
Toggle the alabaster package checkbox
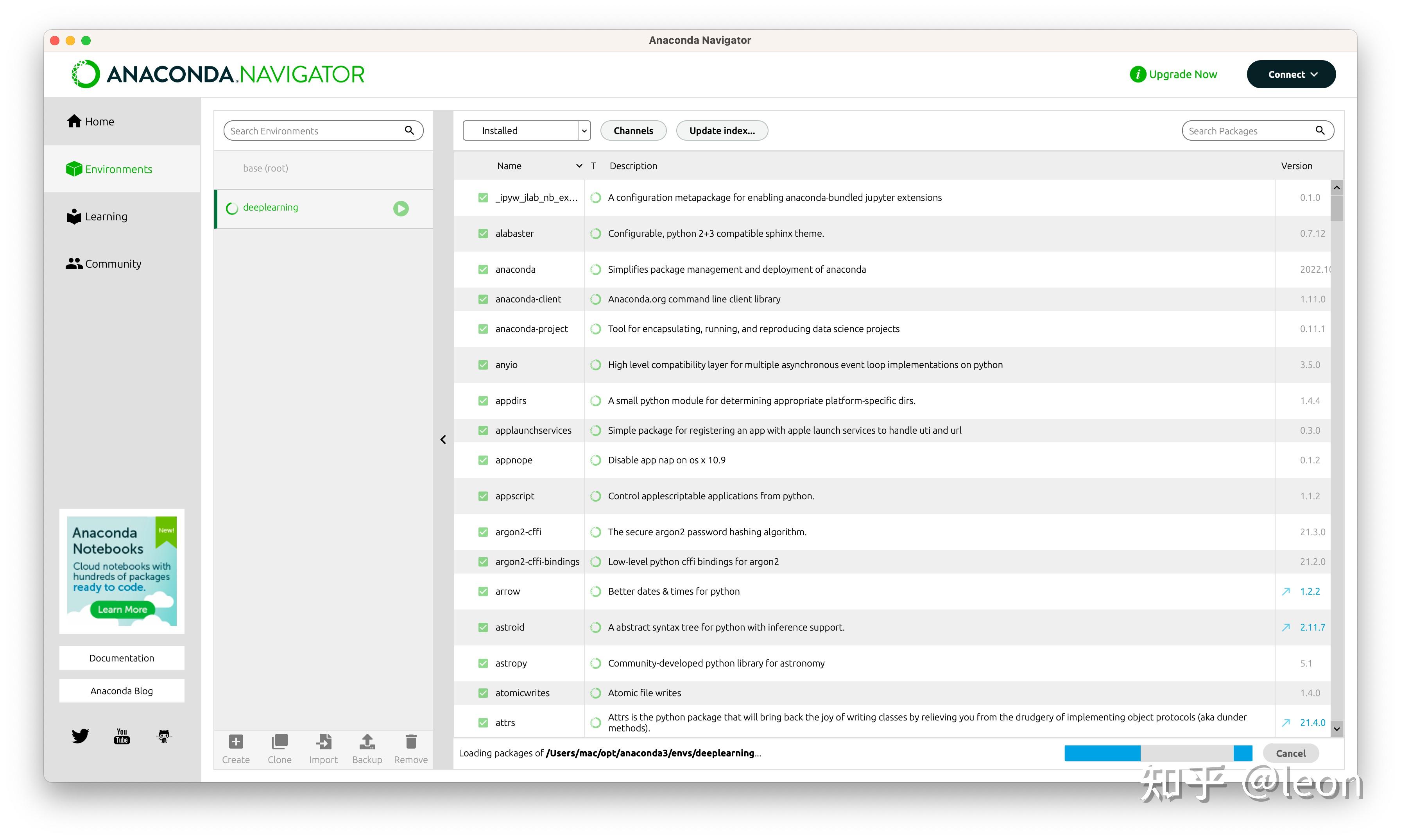point(483,234)
